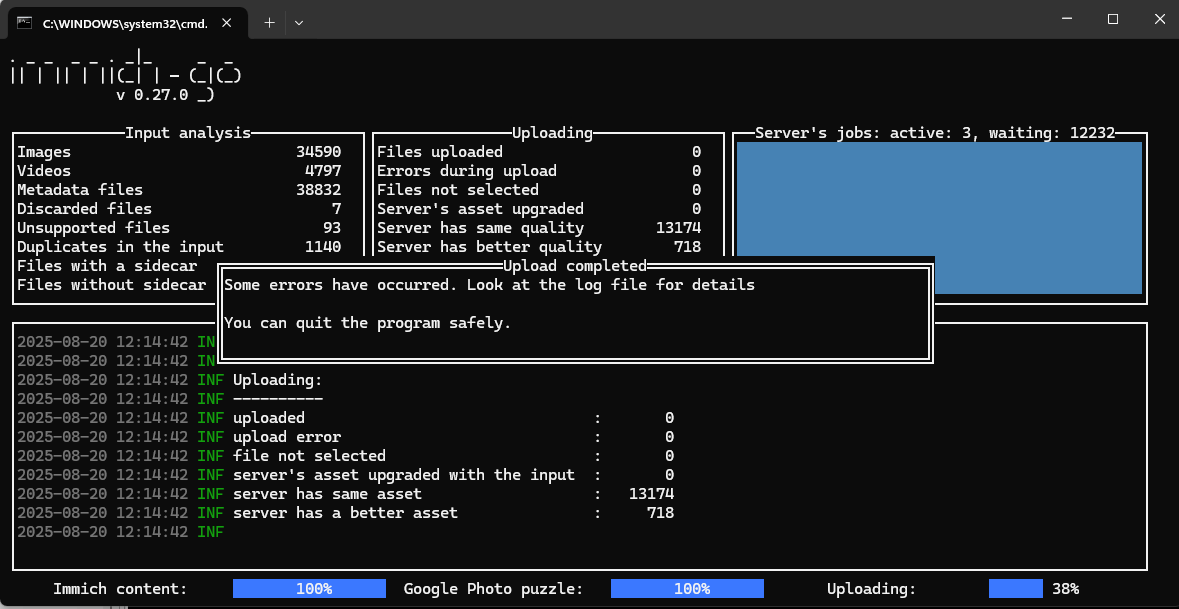Click the "Images" label in Input analysis
Viewport: 1179px width, 609px height.
pos(44,152)
